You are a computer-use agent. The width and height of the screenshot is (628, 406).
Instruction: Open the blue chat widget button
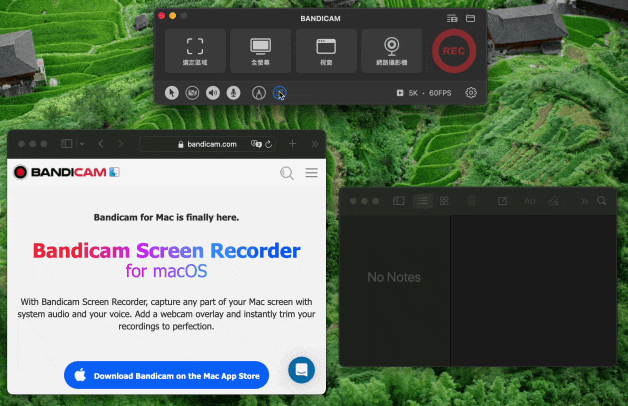(x=301, y=370)
